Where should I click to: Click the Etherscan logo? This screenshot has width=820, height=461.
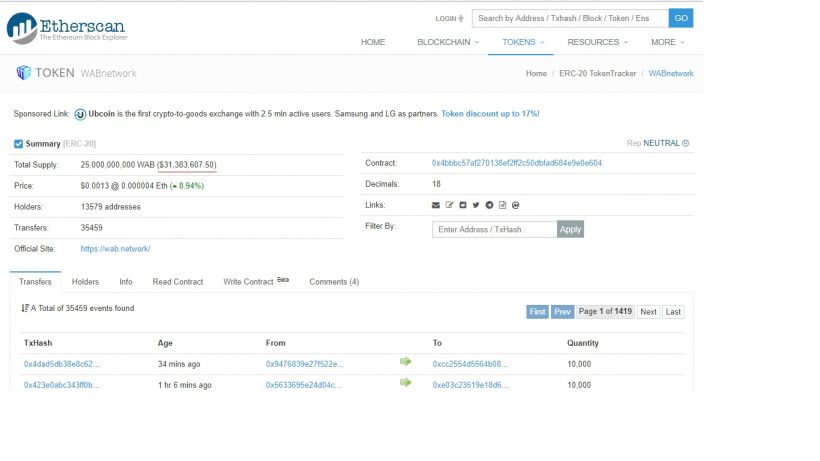67,28
